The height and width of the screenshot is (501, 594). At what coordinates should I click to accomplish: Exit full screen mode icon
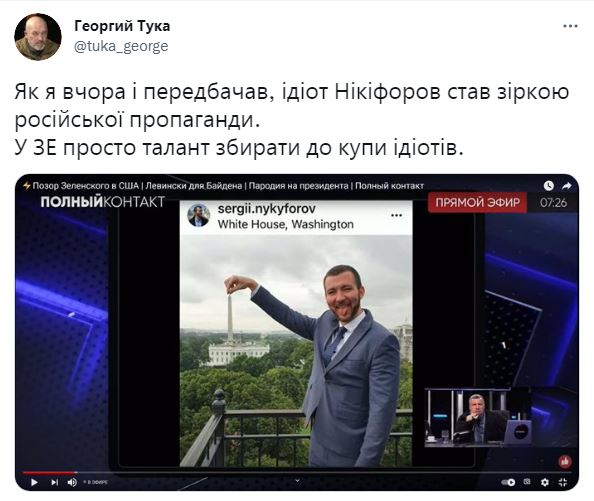point(563,482)
